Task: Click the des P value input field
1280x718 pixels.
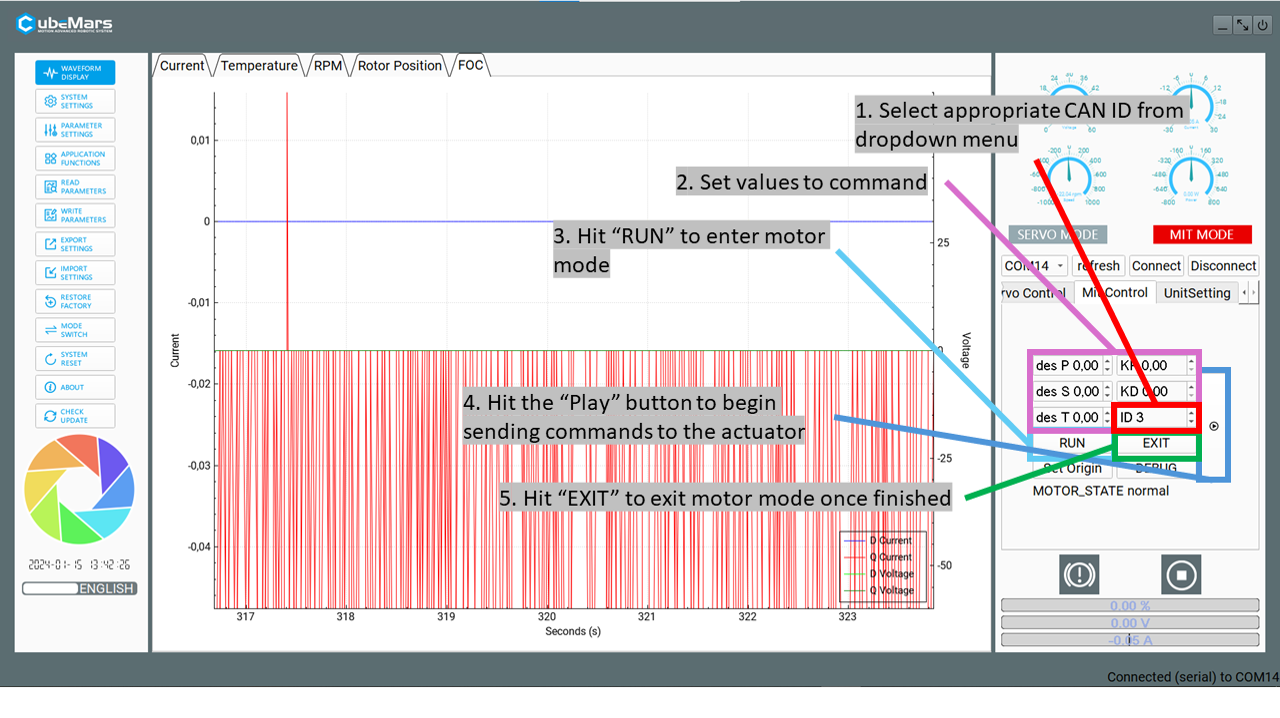Action: coord(1067,366)
